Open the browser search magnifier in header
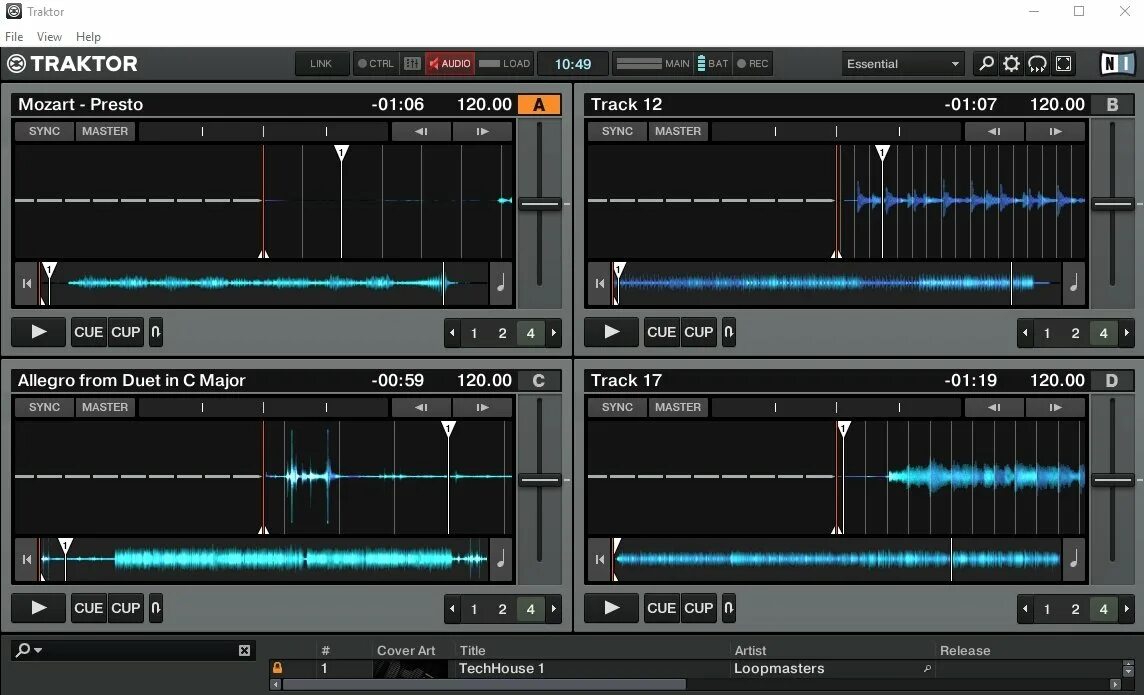The image size is (1144, 695). 986,64
